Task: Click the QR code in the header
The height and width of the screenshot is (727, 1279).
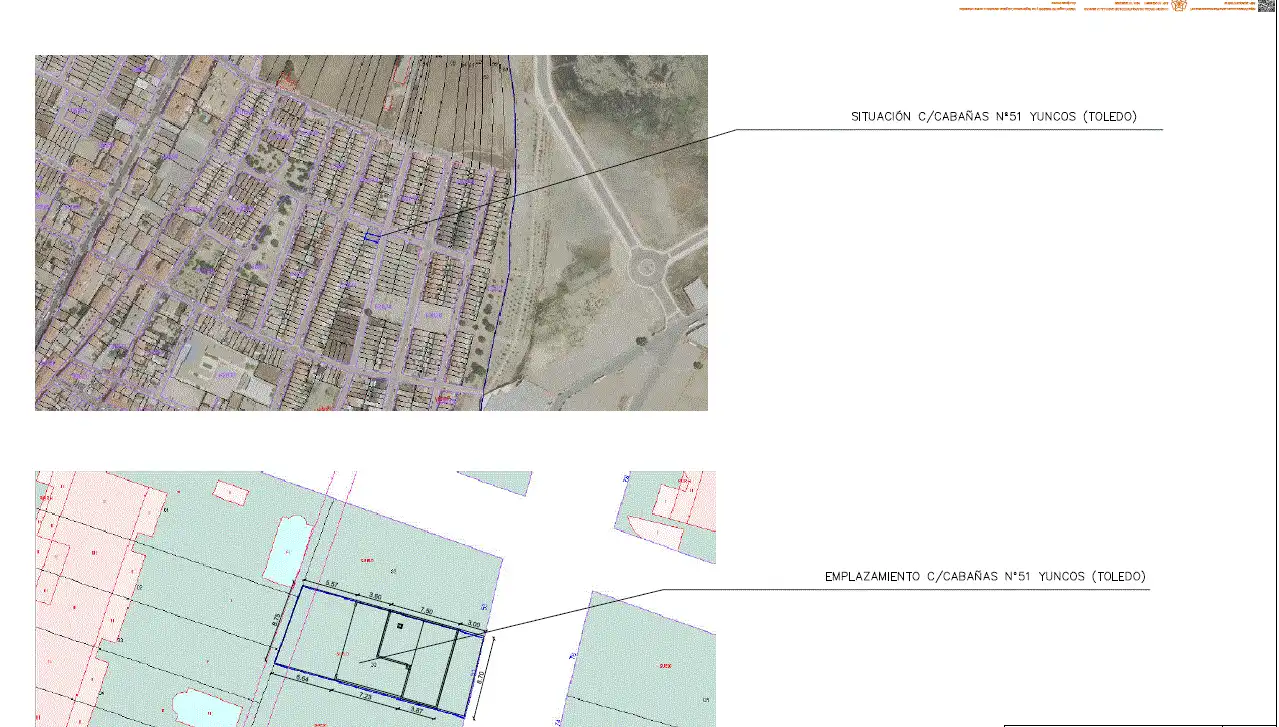Action: [1267, 5]
